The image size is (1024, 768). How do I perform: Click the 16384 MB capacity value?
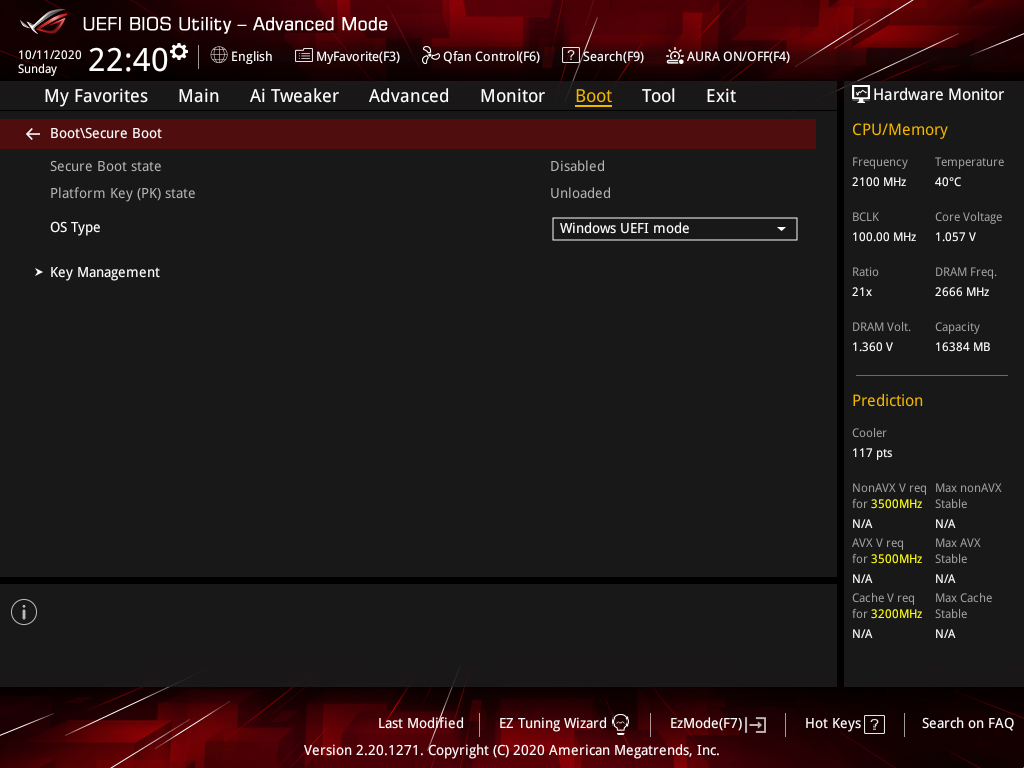(962, 347)
